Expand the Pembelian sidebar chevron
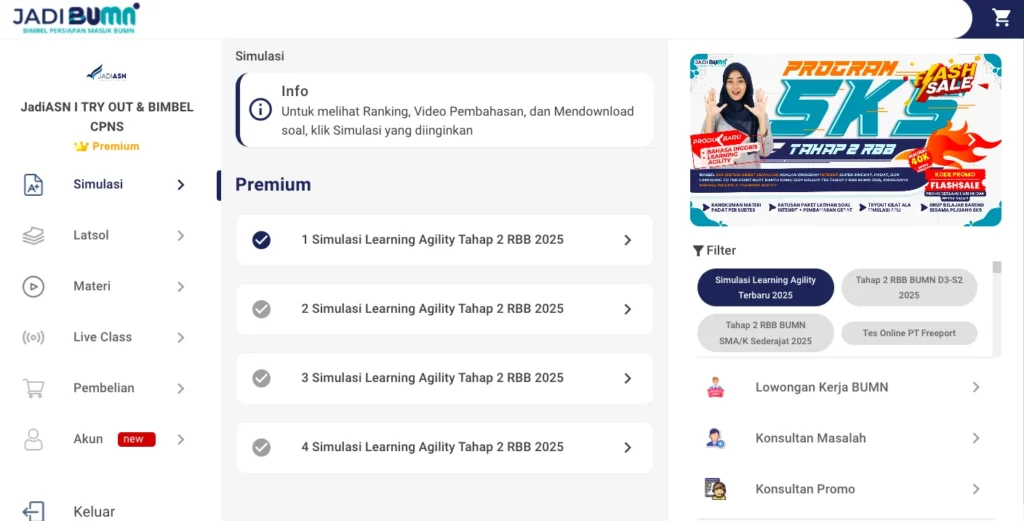 point(181,388)
